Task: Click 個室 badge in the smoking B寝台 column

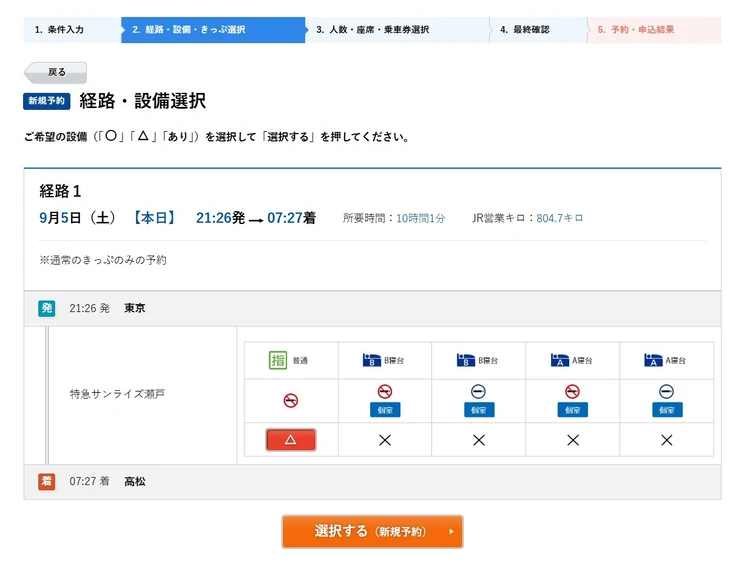Action: tap(479, 410)
